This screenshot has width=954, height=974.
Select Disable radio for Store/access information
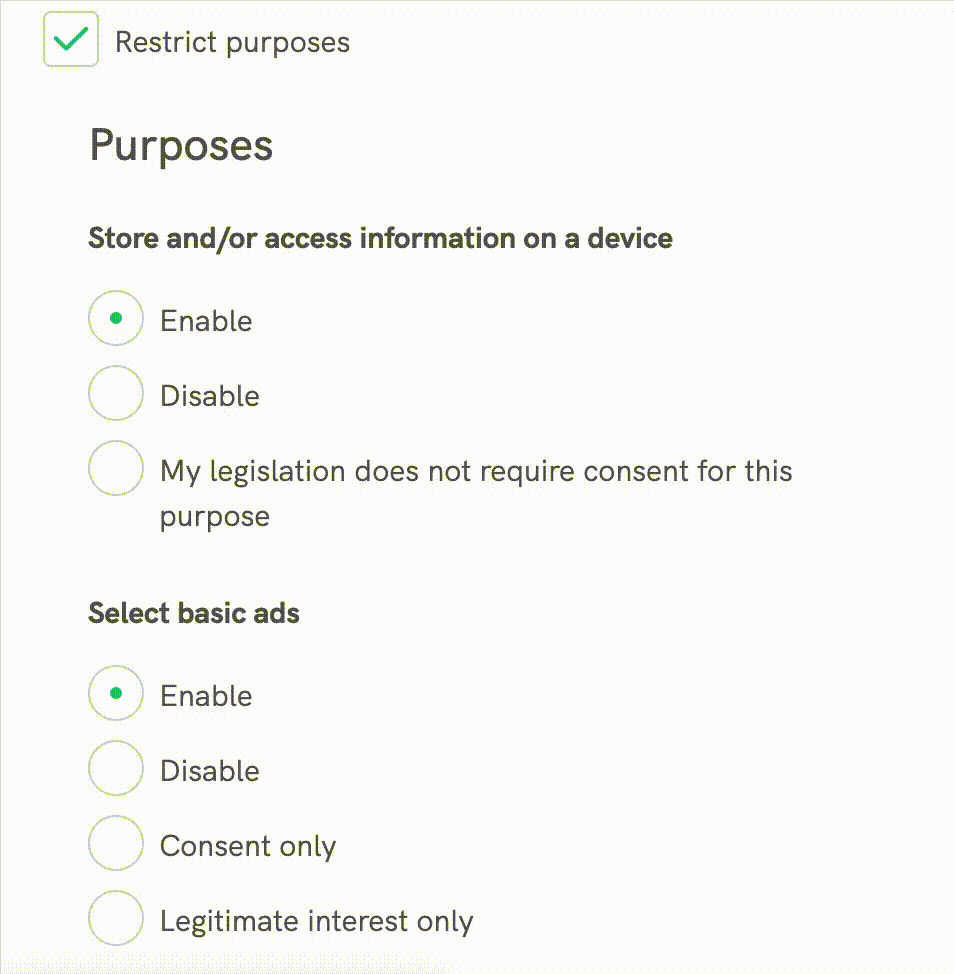pyautogui.click(x=116, y=394)
